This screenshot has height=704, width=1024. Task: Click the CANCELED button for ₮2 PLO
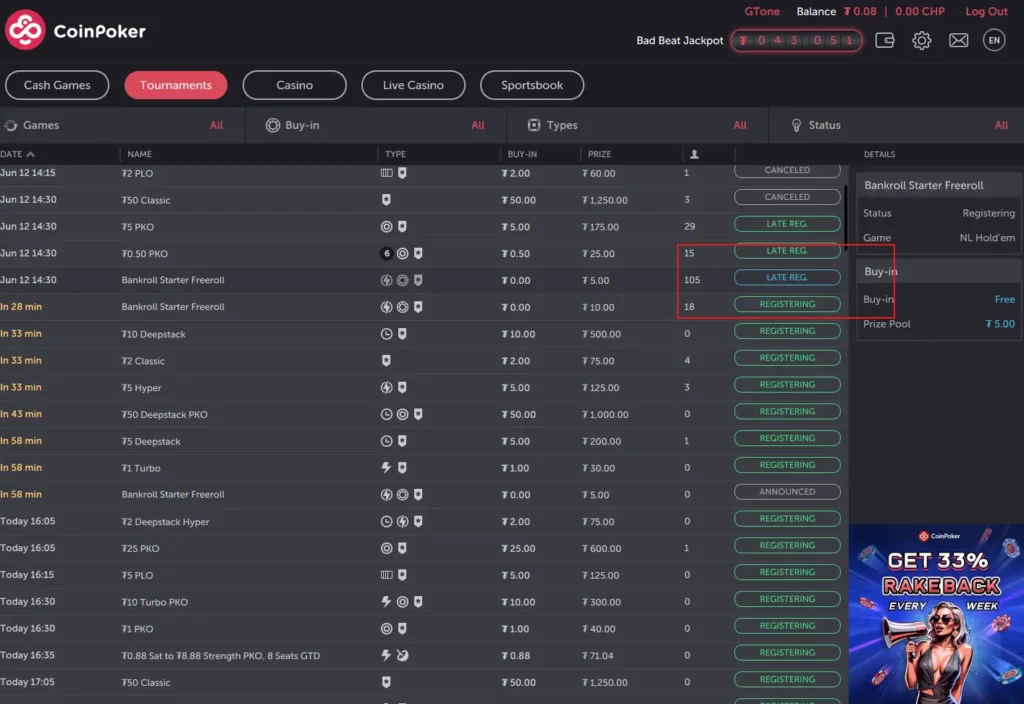click(787, 170)
